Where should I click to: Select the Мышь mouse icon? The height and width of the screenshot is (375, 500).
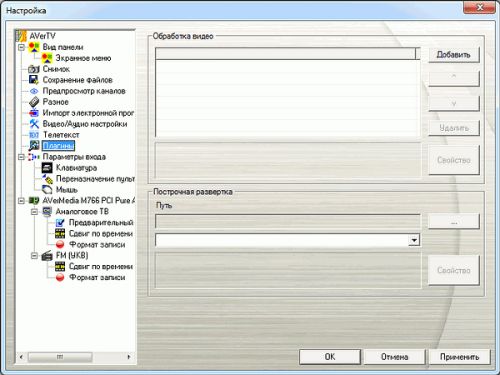[47, 190]
